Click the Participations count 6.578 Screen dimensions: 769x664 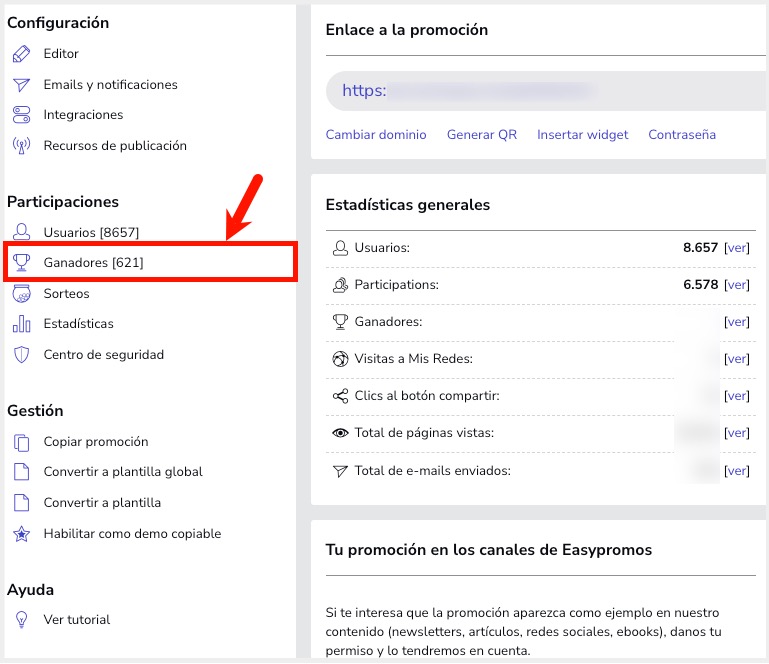pos(700,284)
